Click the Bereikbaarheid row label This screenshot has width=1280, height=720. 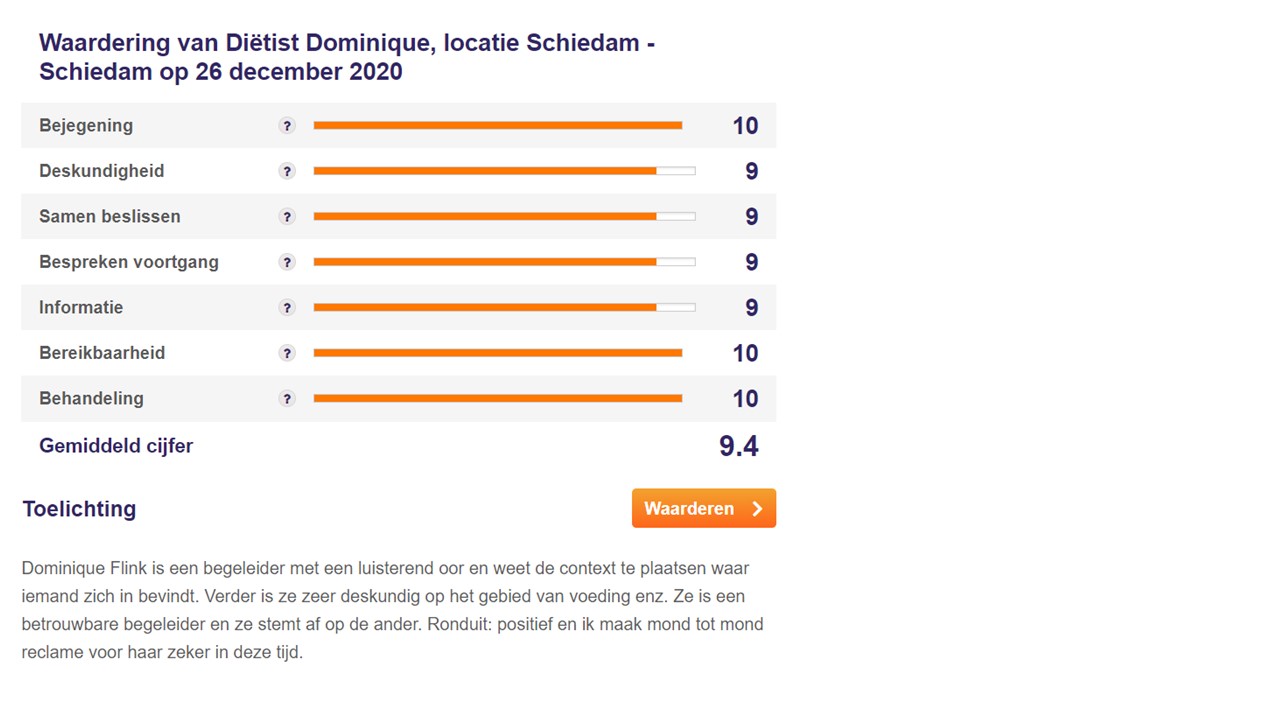pyautogui.click(x=102, y=353)
